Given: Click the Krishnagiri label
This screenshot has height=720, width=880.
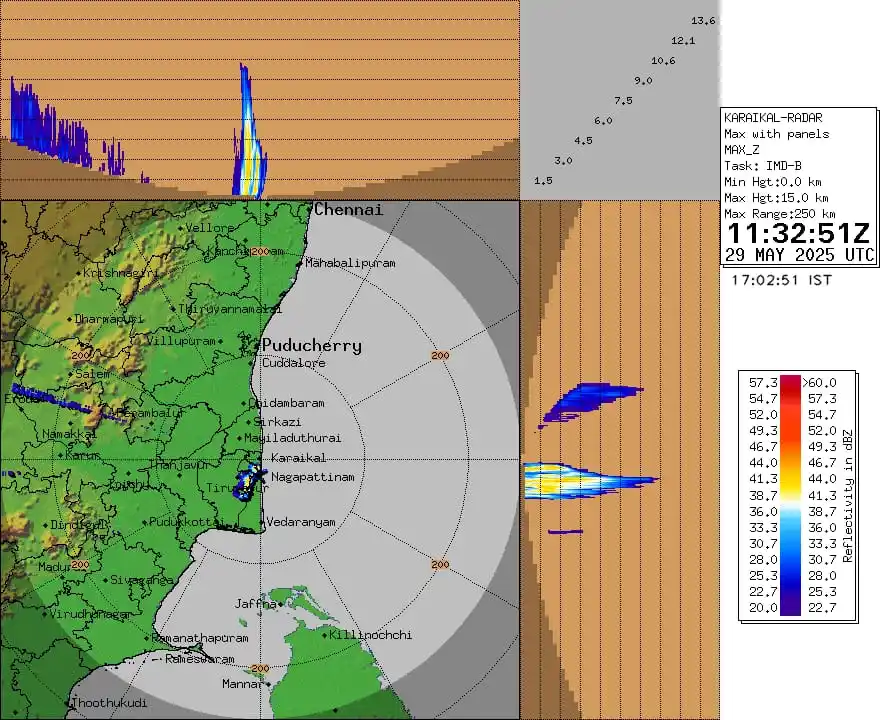Looking at the screenshot, I should coord(121,273).
